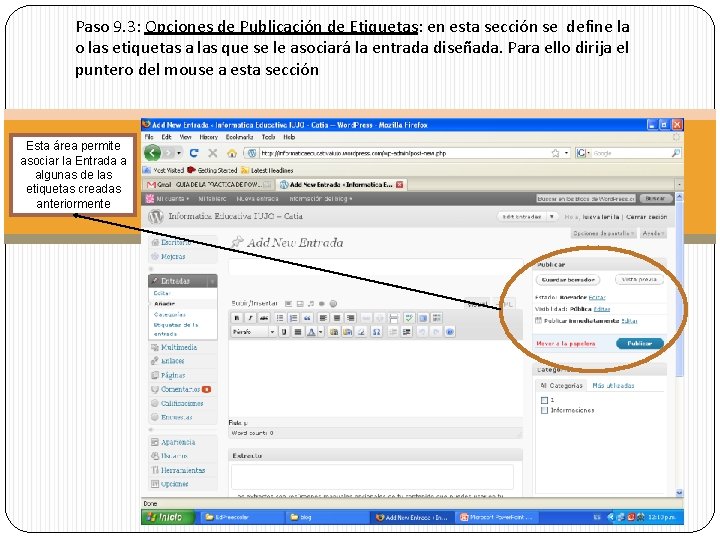Check the category '1' checkbox

545,400
